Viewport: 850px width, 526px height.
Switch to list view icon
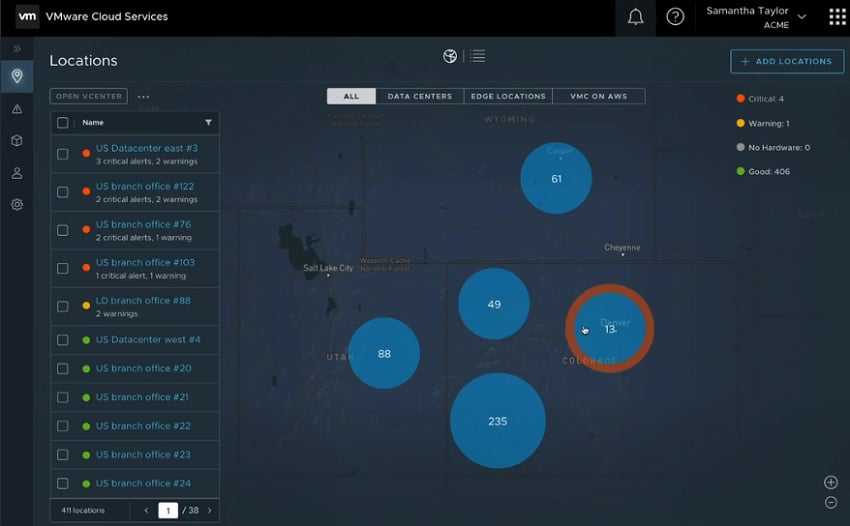478,56
